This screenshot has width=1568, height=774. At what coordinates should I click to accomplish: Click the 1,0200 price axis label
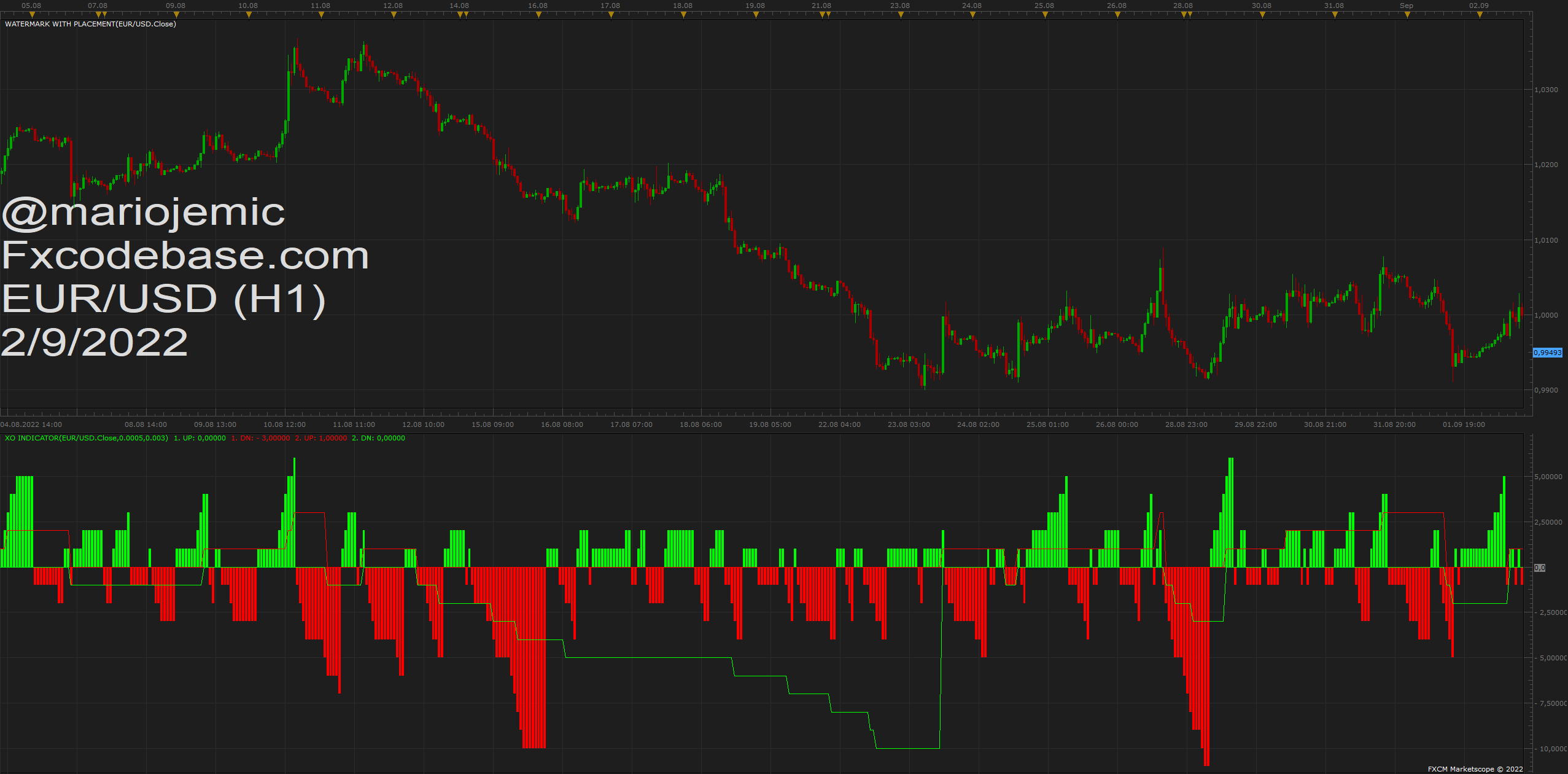point(1546,165)
